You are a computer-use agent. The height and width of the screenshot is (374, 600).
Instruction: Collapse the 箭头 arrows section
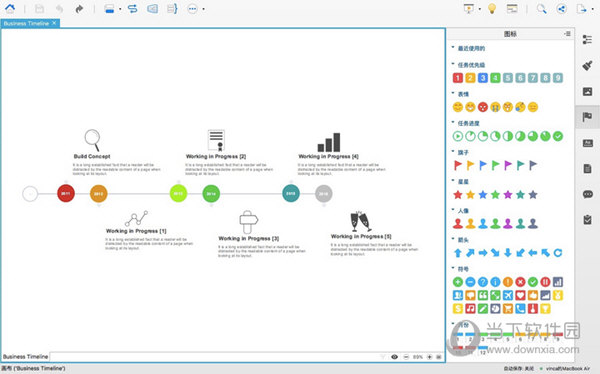pyautogui.click(x=453, y=239)
